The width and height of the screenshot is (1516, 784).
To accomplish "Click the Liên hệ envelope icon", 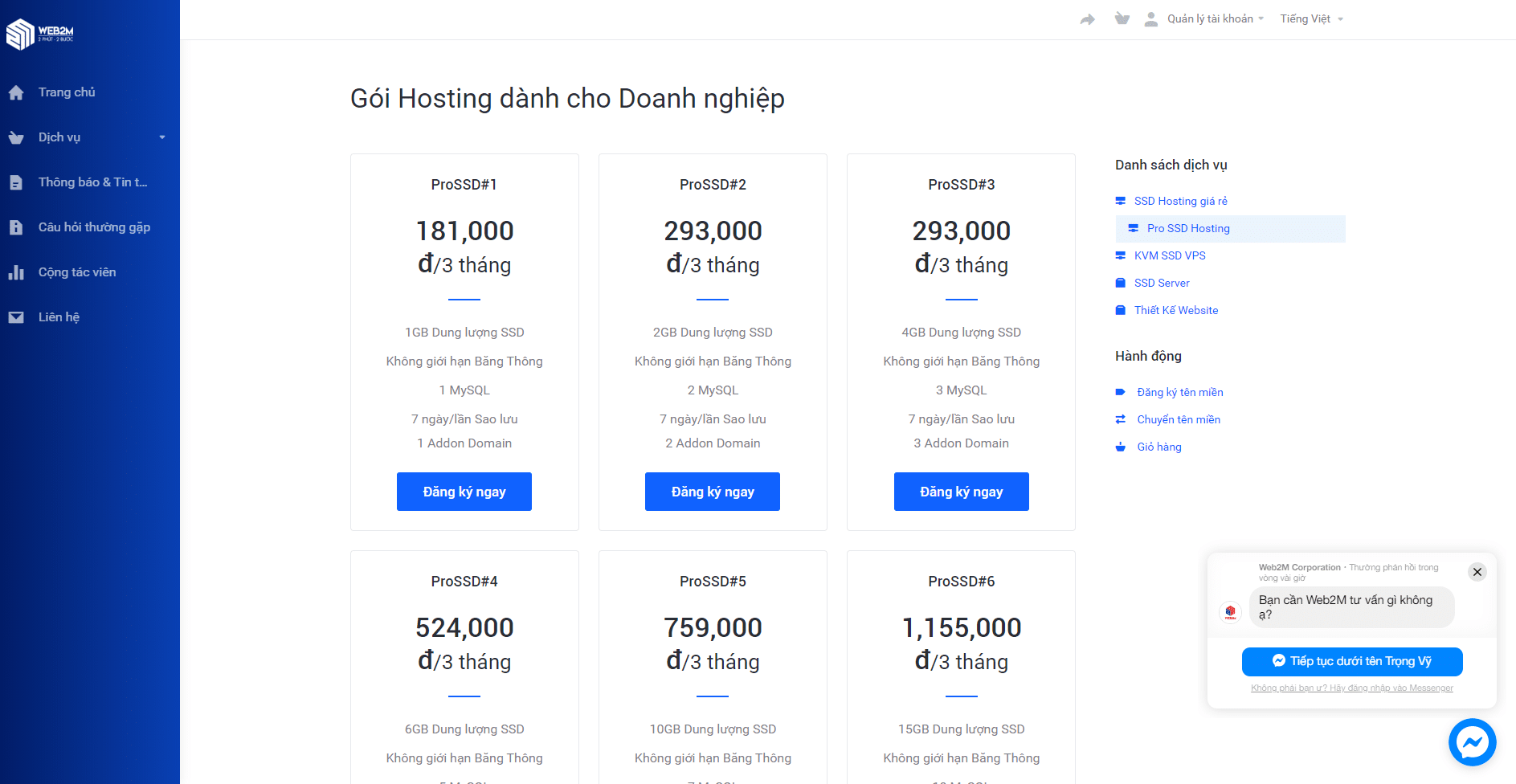I will coord(16,317).
